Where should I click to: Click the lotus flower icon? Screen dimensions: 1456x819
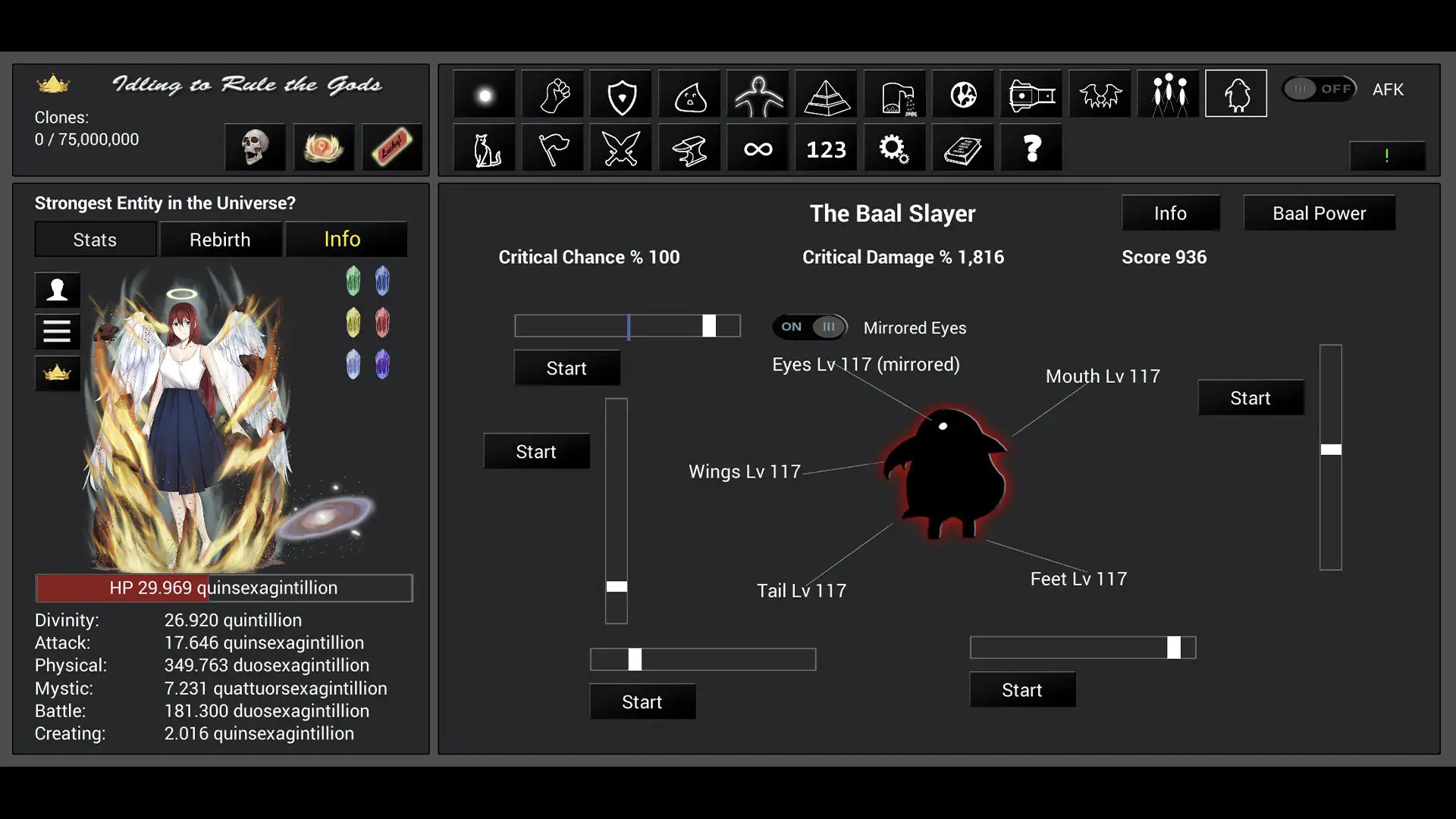tap(324, 147)
